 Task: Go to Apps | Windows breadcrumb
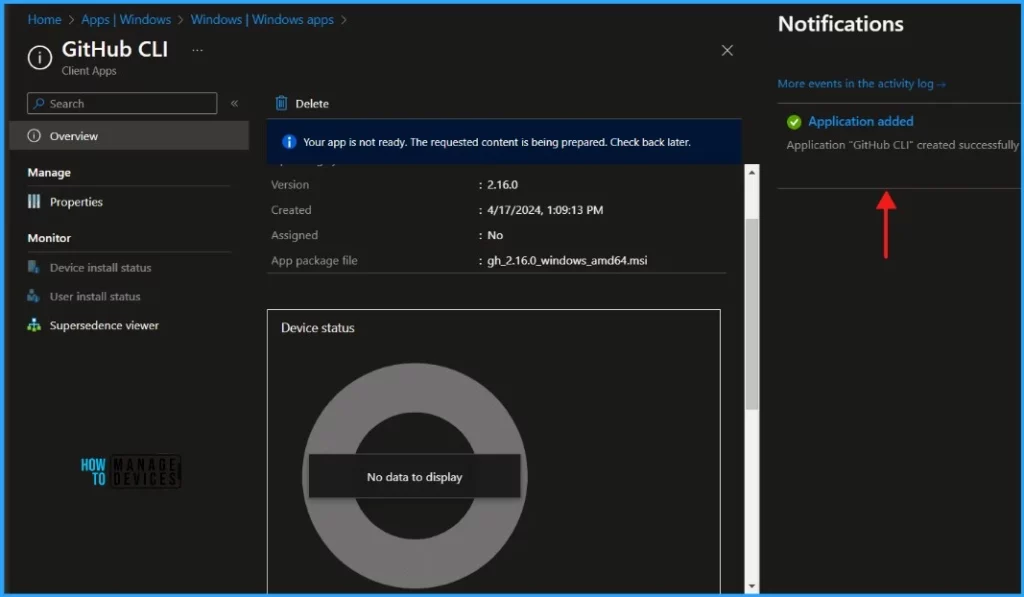tap(126, 20)
